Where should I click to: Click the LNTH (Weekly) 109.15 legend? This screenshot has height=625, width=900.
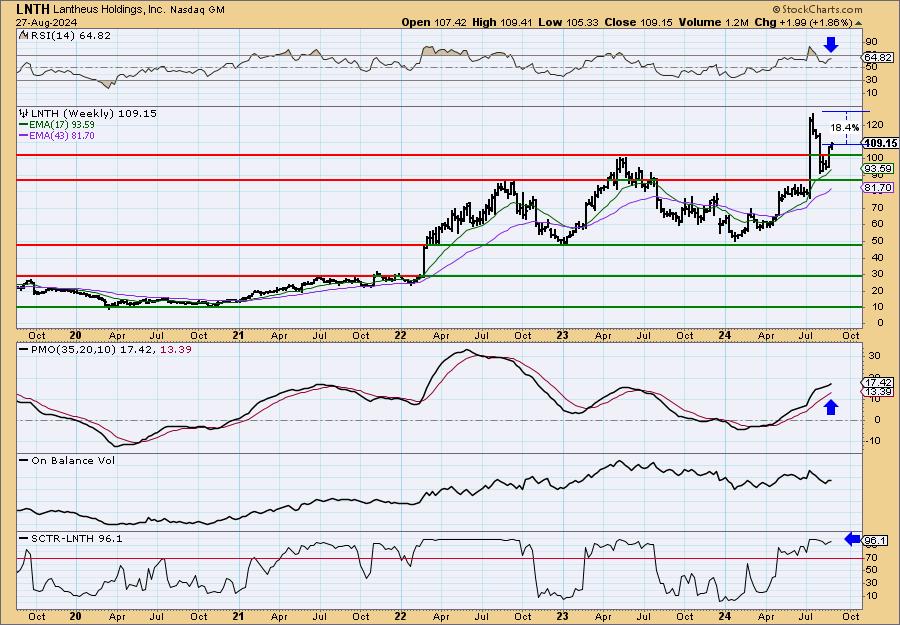click(x=93, y=114)
